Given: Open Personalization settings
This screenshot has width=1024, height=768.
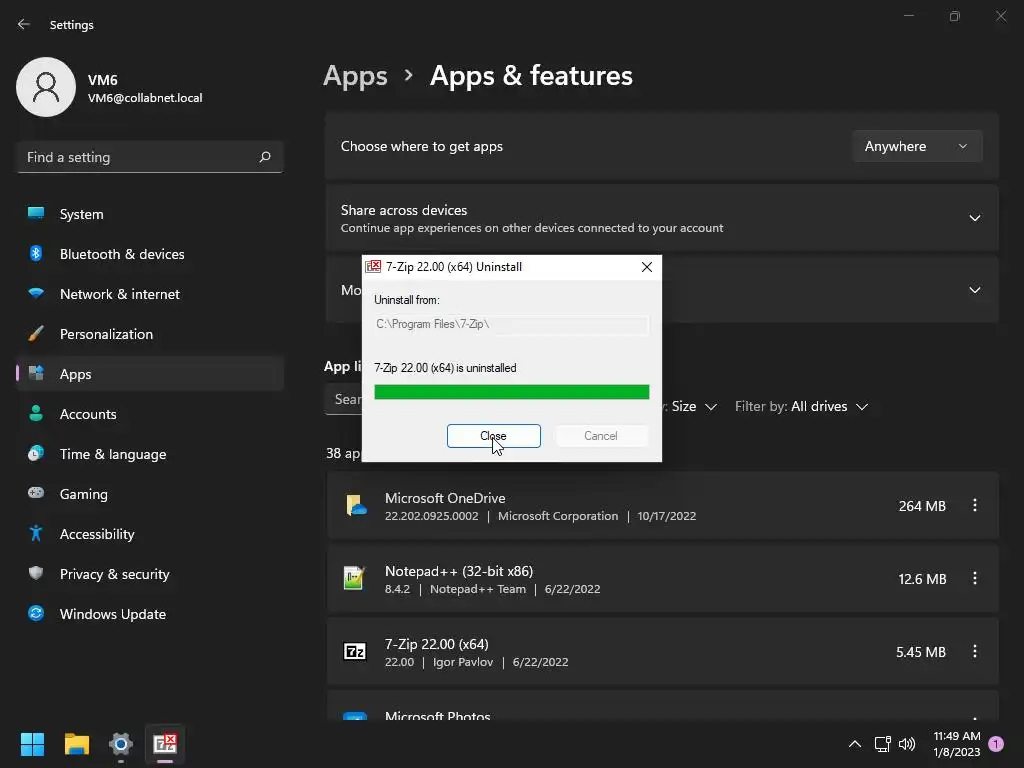Looking at the screenshot, I should pos(150,334).
